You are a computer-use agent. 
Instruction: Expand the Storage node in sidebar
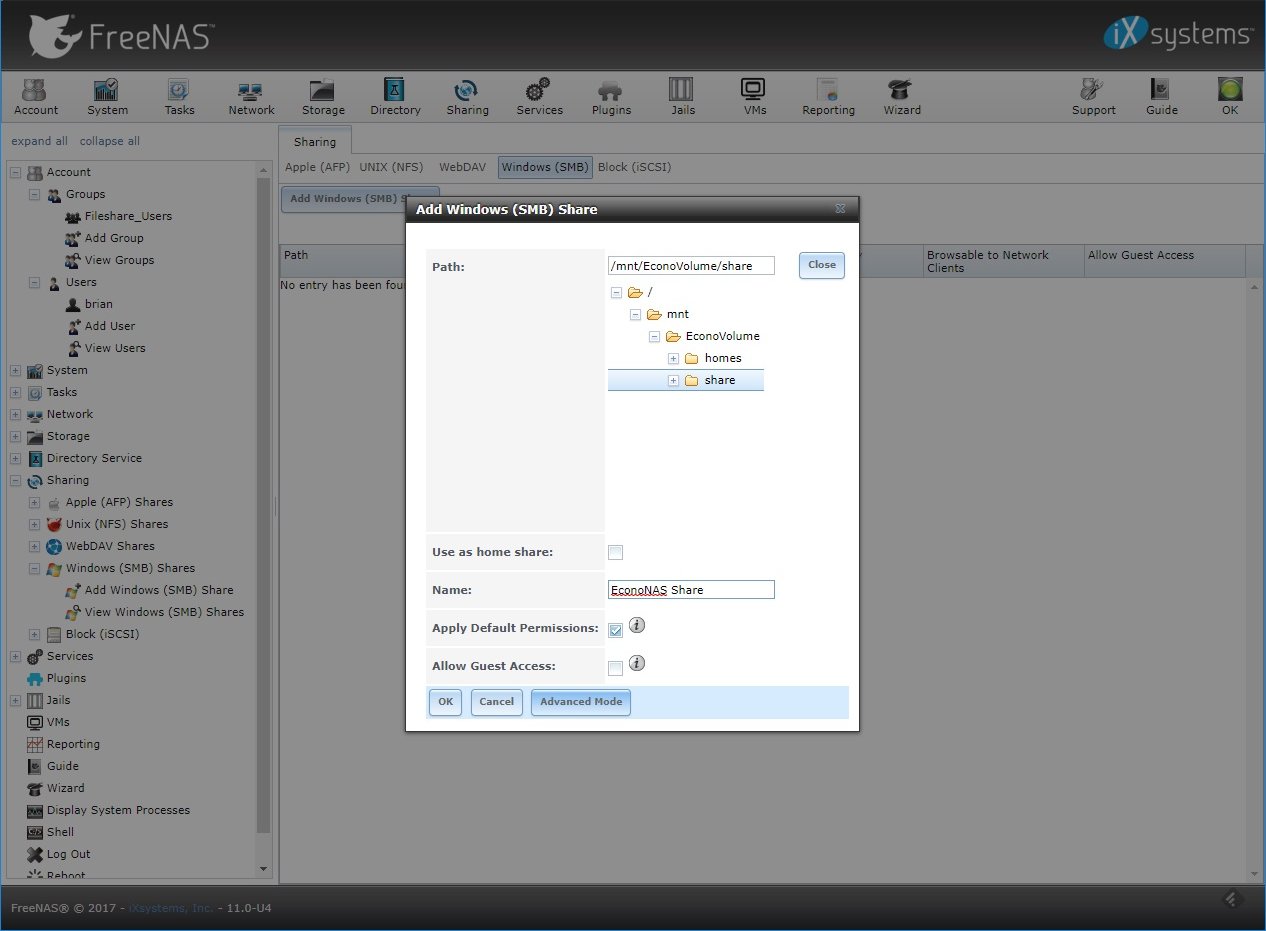click(x=15, y=436)
